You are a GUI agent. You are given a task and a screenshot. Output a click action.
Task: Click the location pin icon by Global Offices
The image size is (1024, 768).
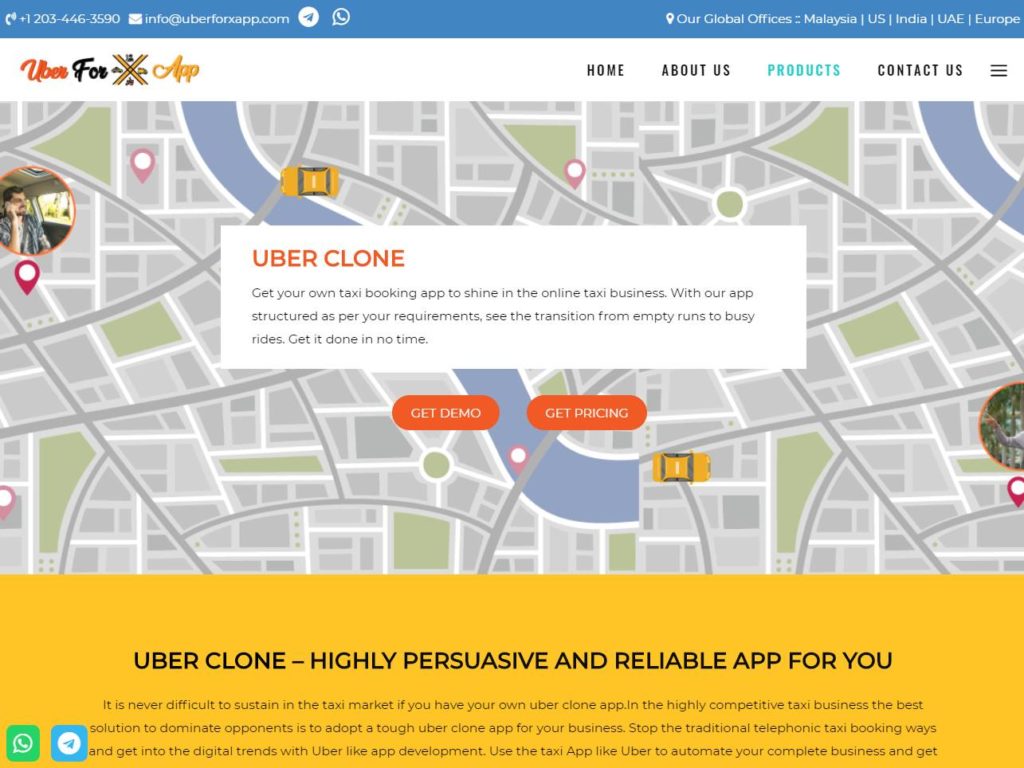coord(669,18)
